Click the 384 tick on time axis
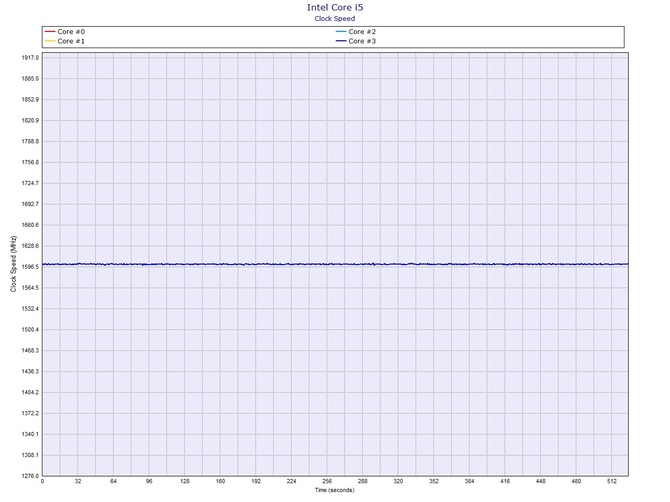This screenshot has height=502, width=670. point(469,481)
